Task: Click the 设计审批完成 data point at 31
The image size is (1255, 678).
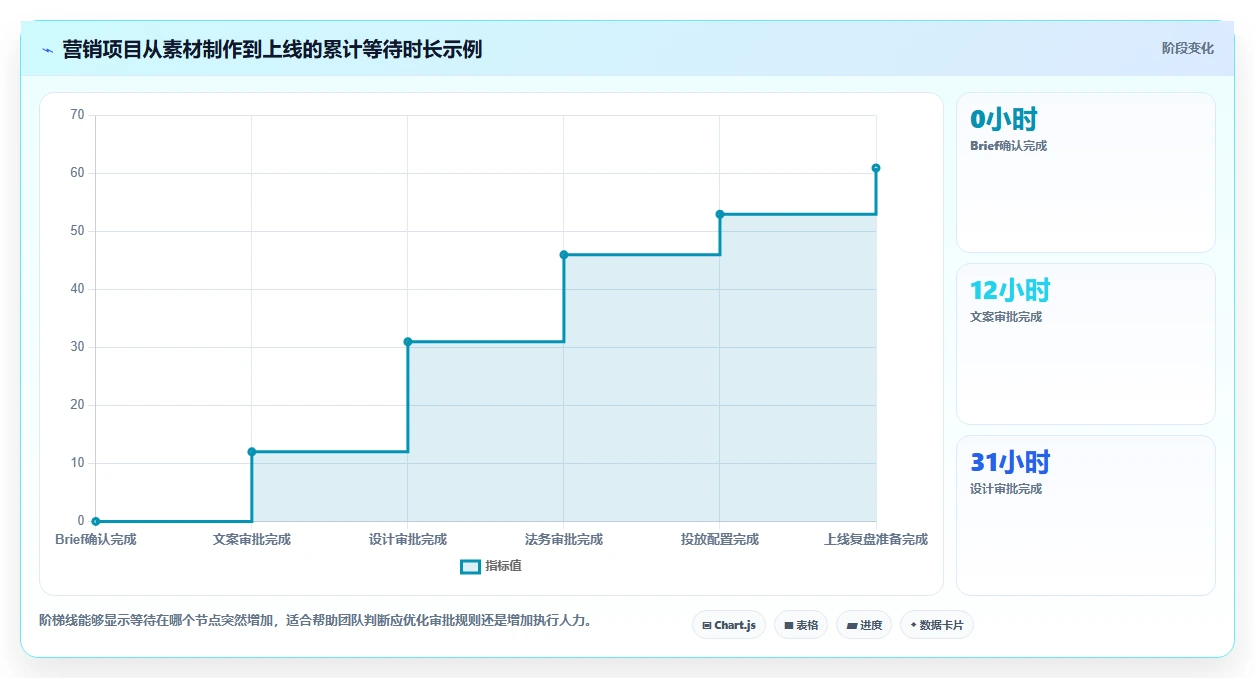Action: 408,342
